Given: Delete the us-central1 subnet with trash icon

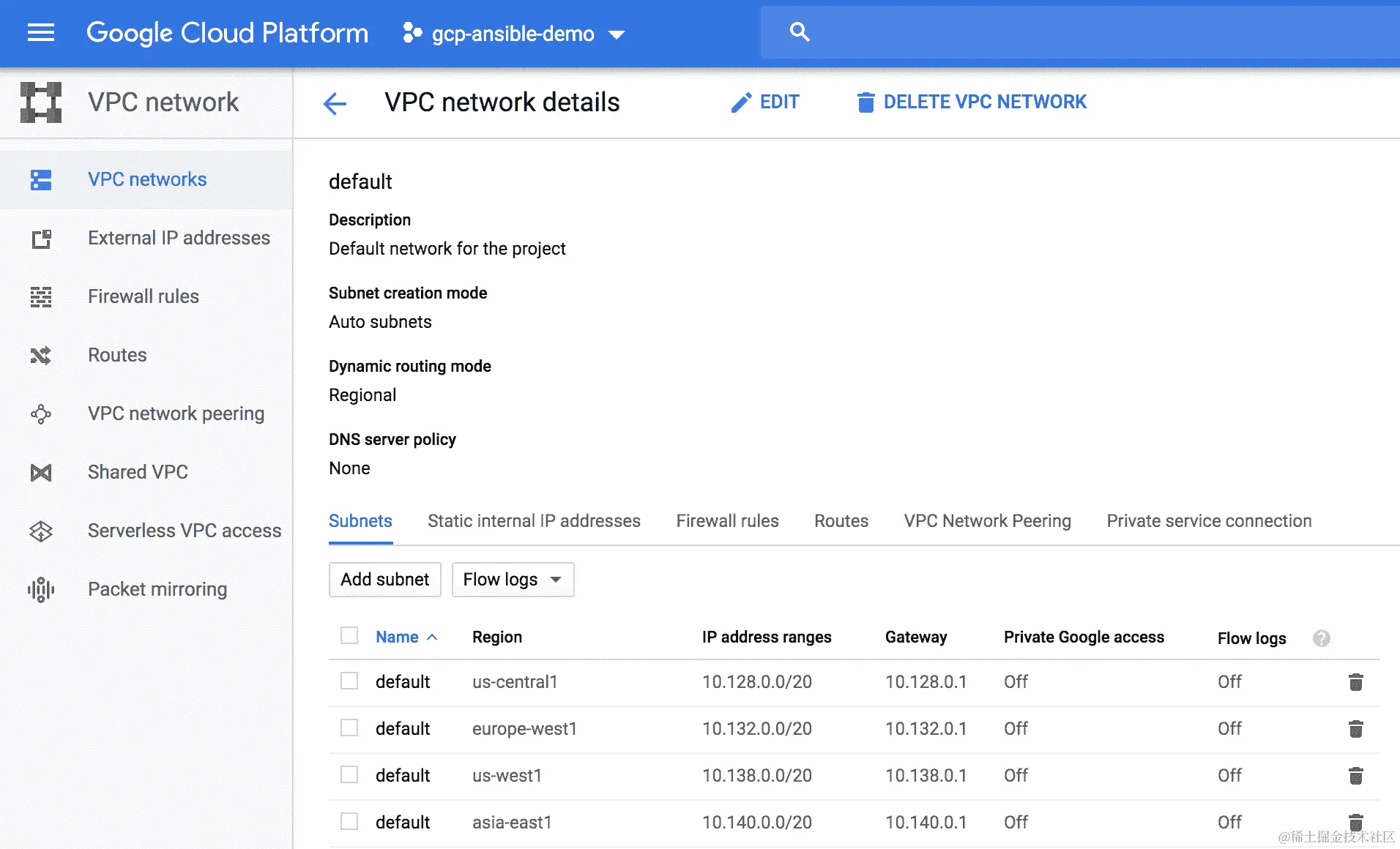Looking at the screenshot, I should tap(1355, 682).
